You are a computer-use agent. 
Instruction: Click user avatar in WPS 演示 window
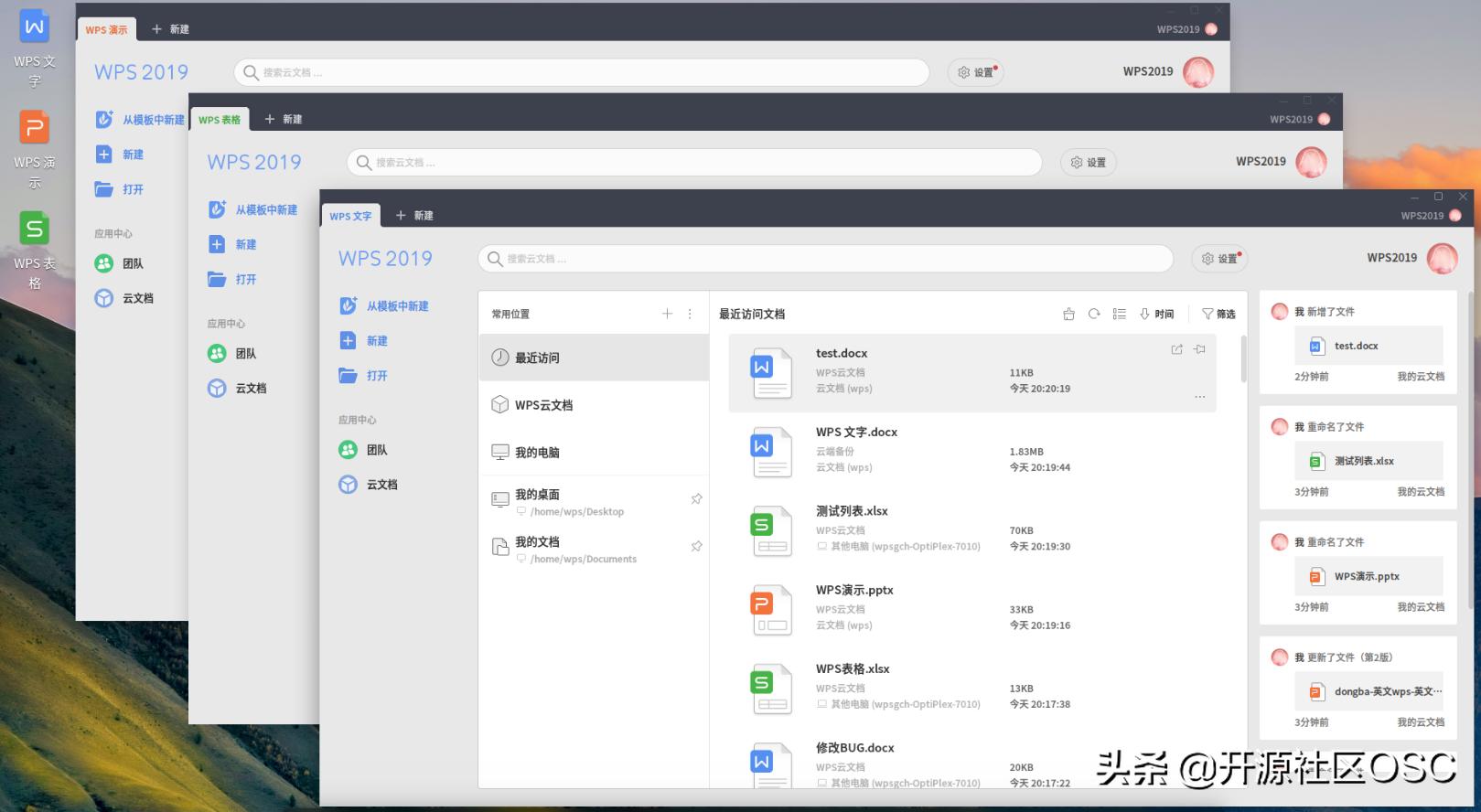[x=1198, y=72]
